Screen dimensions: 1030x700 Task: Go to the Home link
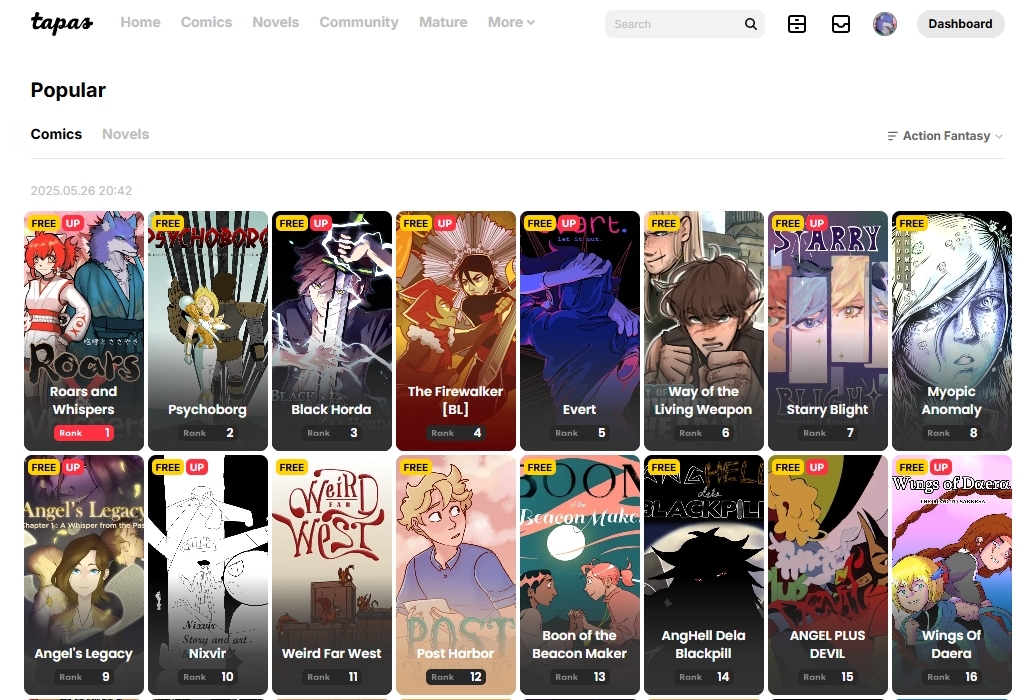click(140, 22)
